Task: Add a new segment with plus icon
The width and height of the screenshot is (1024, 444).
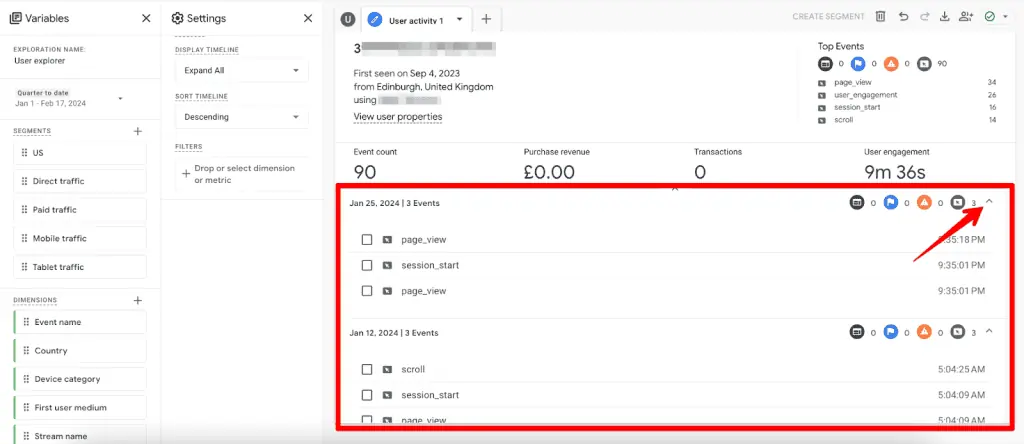Action: point(138,131)
